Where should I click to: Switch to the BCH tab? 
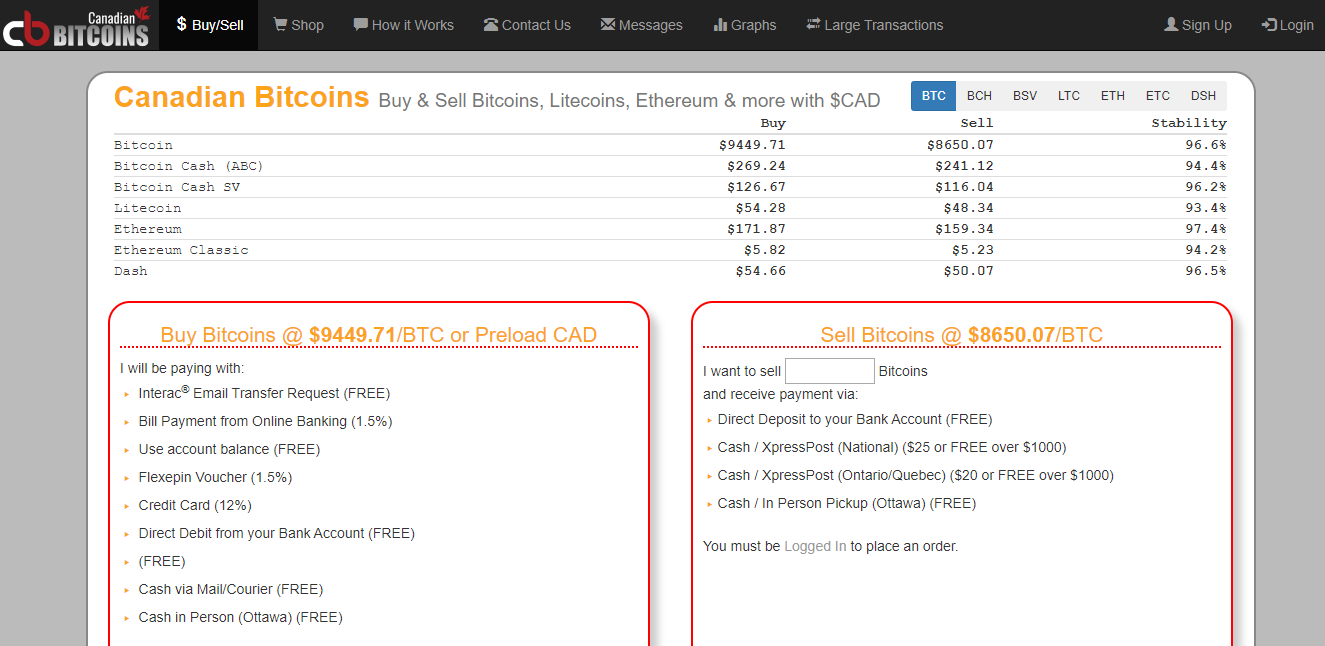point(979,96)
